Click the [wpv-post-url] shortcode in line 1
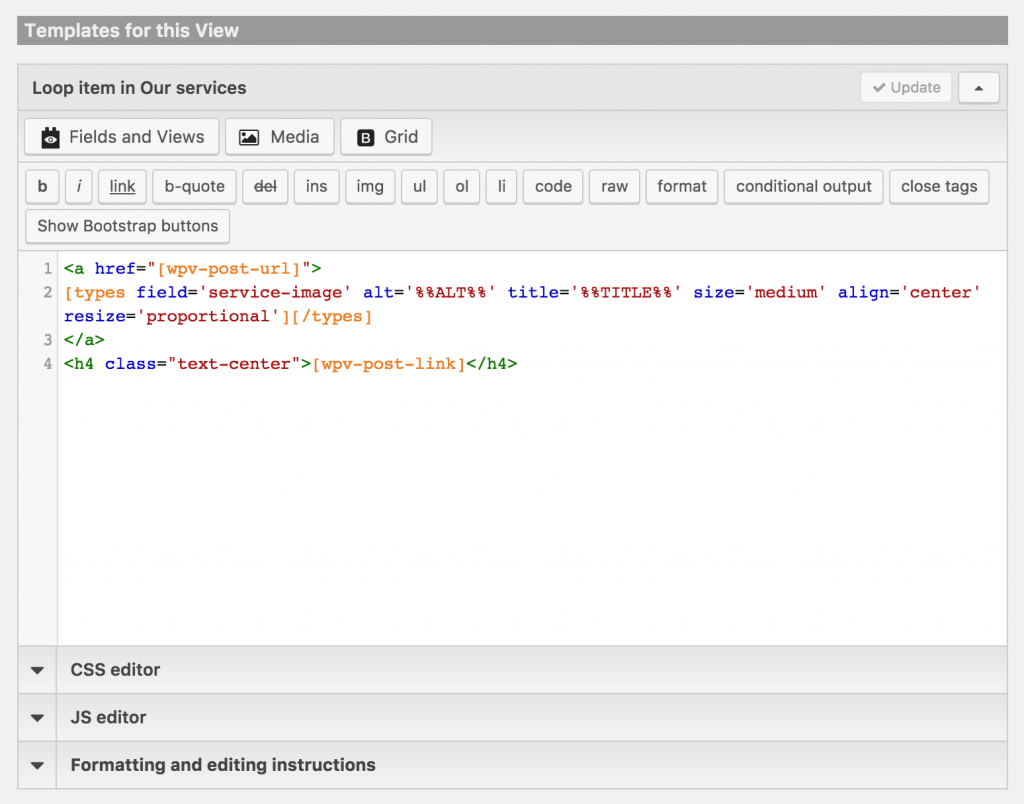The height and width of the screenshot is (804, 1024). [229, 268]
